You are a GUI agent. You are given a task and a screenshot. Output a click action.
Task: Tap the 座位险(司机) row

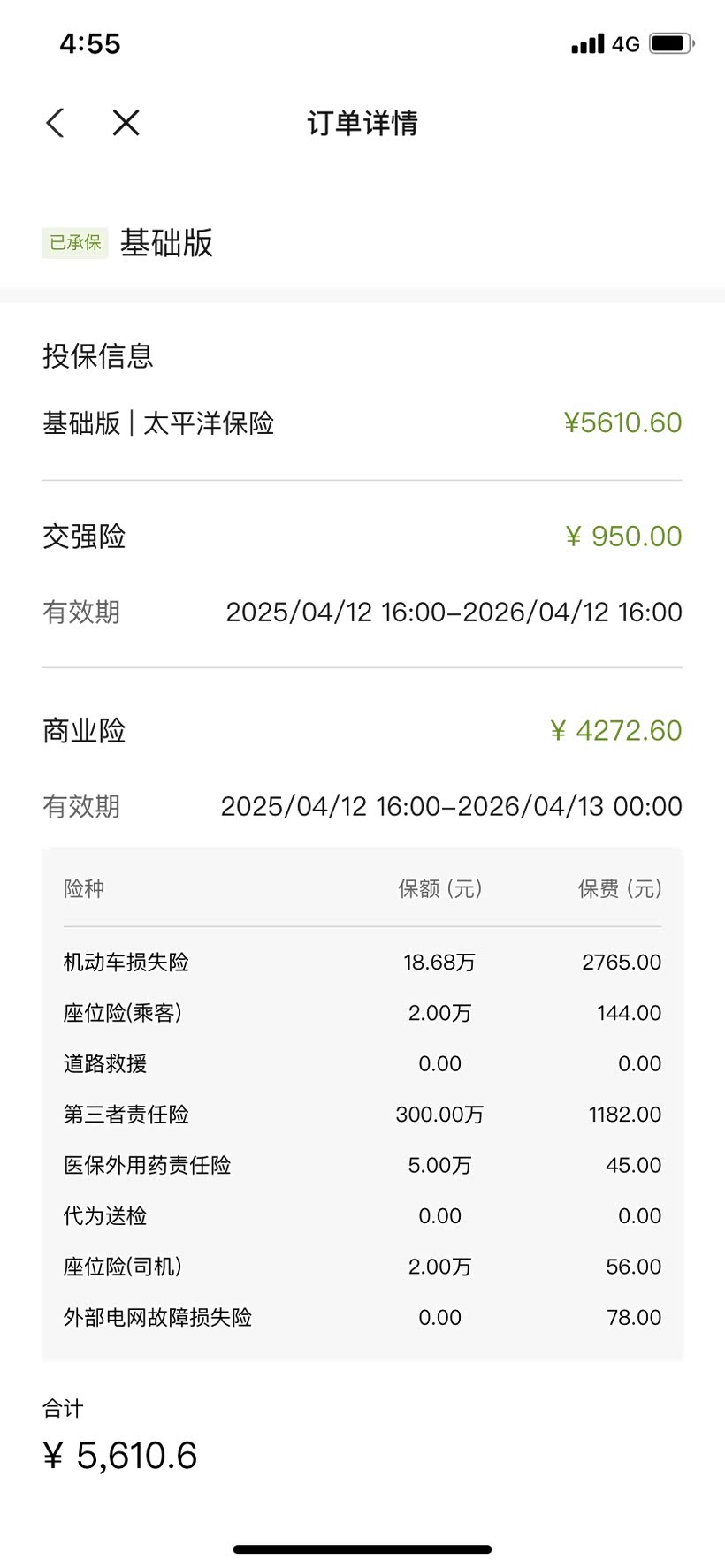(x=362, y=1267)
